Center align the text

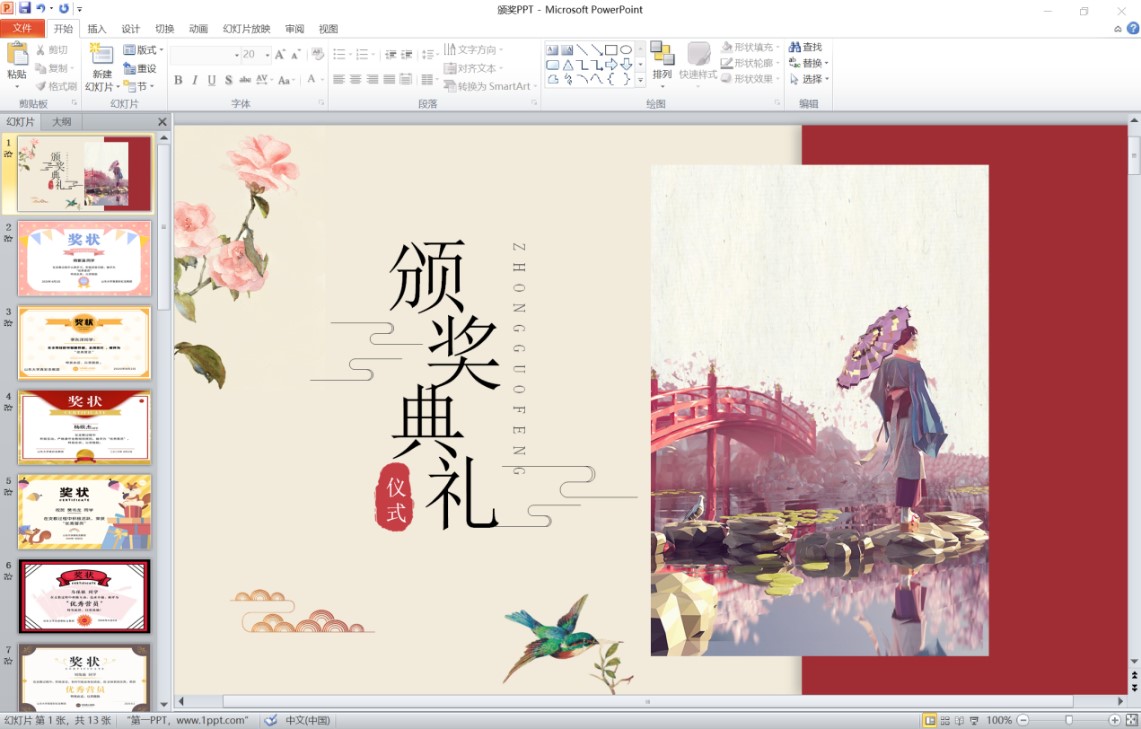point(356,79)
